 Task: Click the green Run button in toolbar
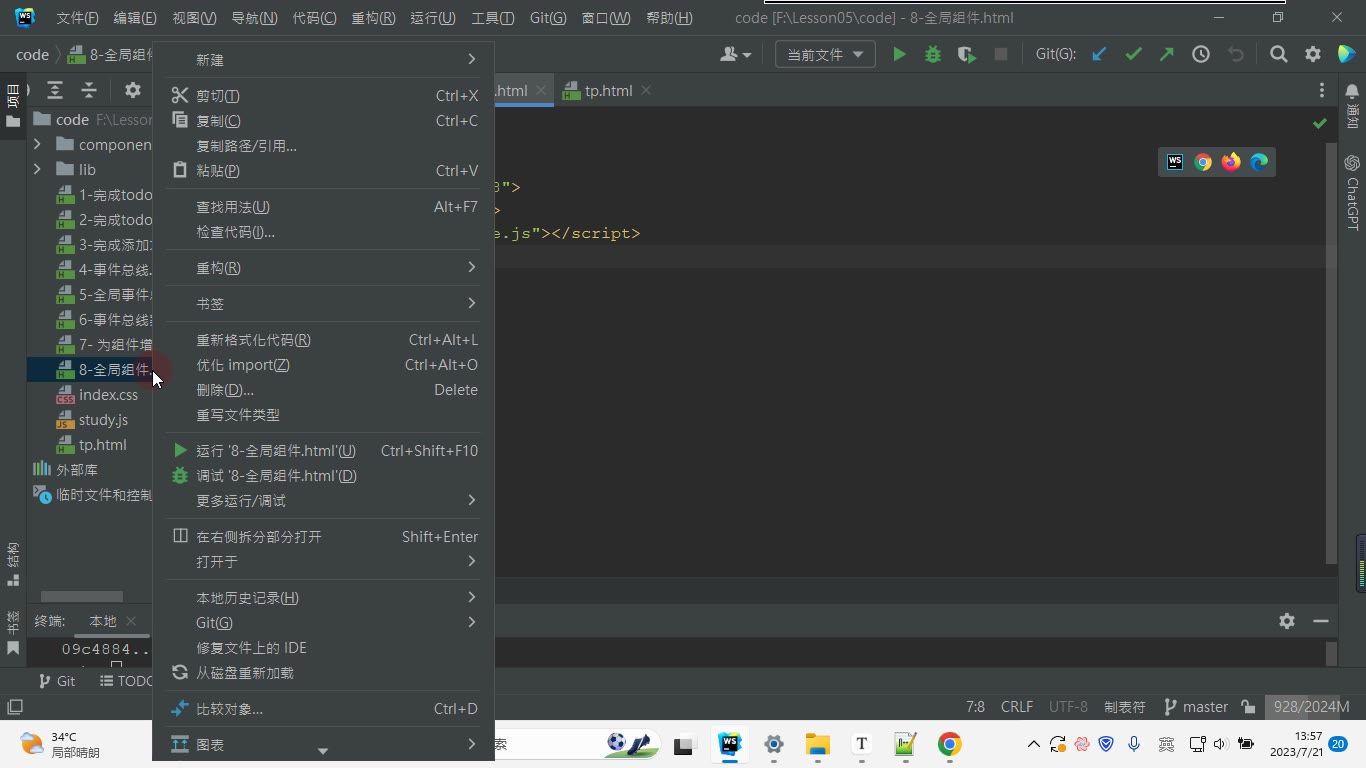coord(899,55)
